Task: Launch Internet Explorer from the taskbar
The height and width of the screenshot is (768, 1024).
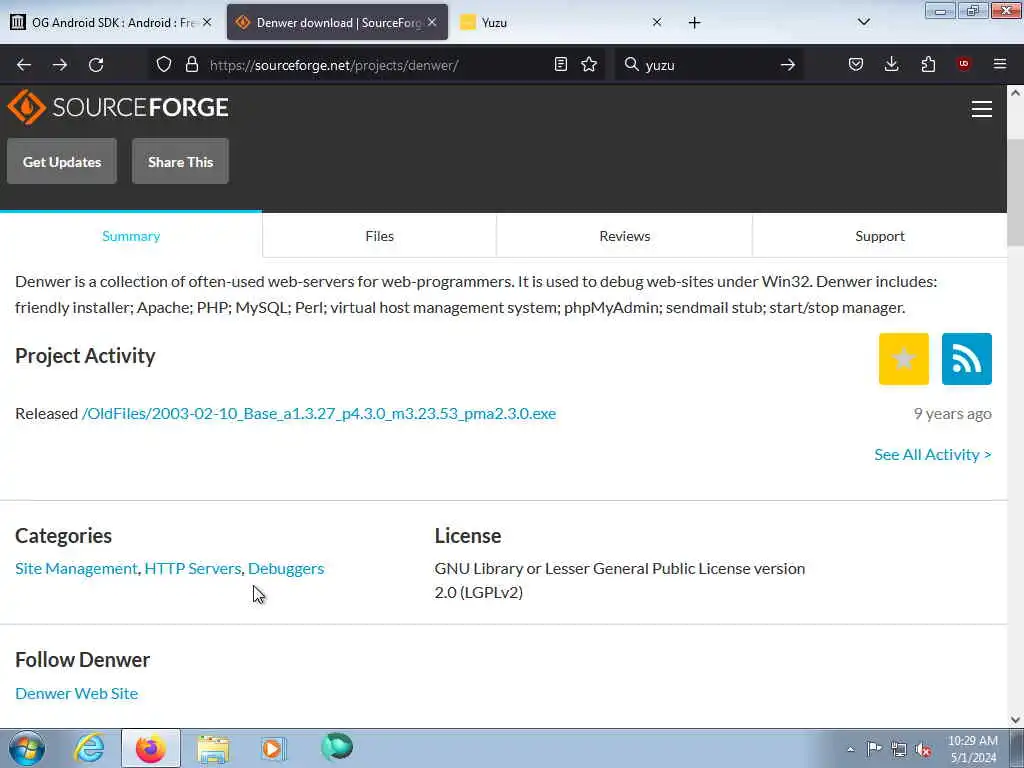Action: click(x=89, y=748)
